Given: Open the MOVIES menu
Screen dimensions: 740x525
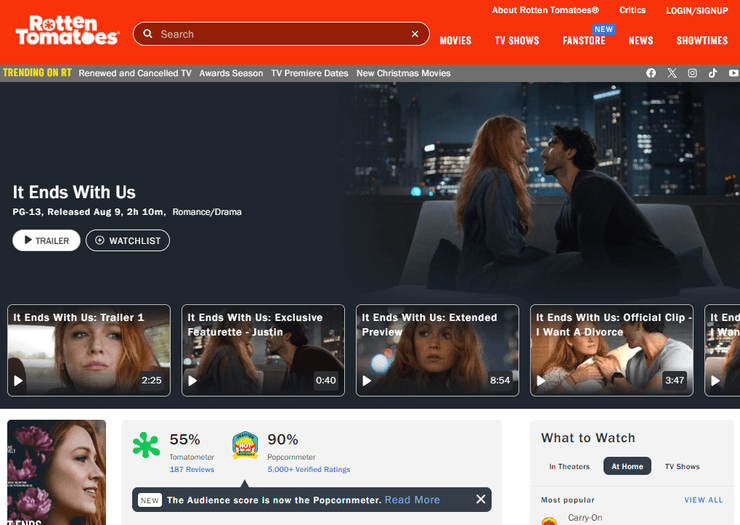Looking at the screenshot, I should [x=455, y=41].
